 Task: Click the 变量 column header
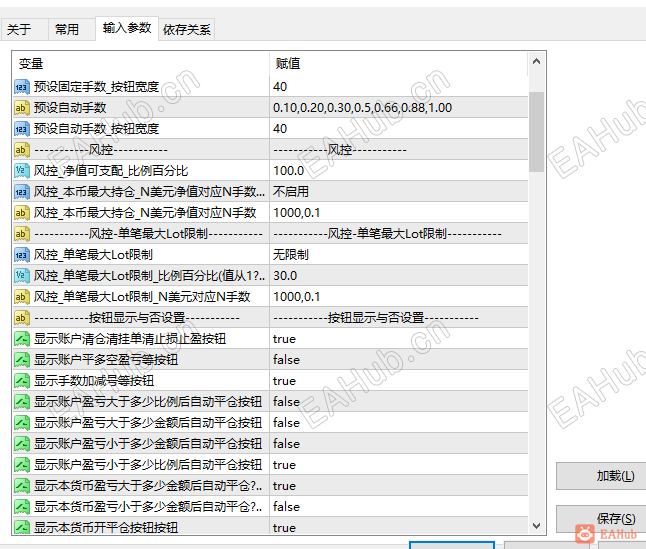[141, 64]
